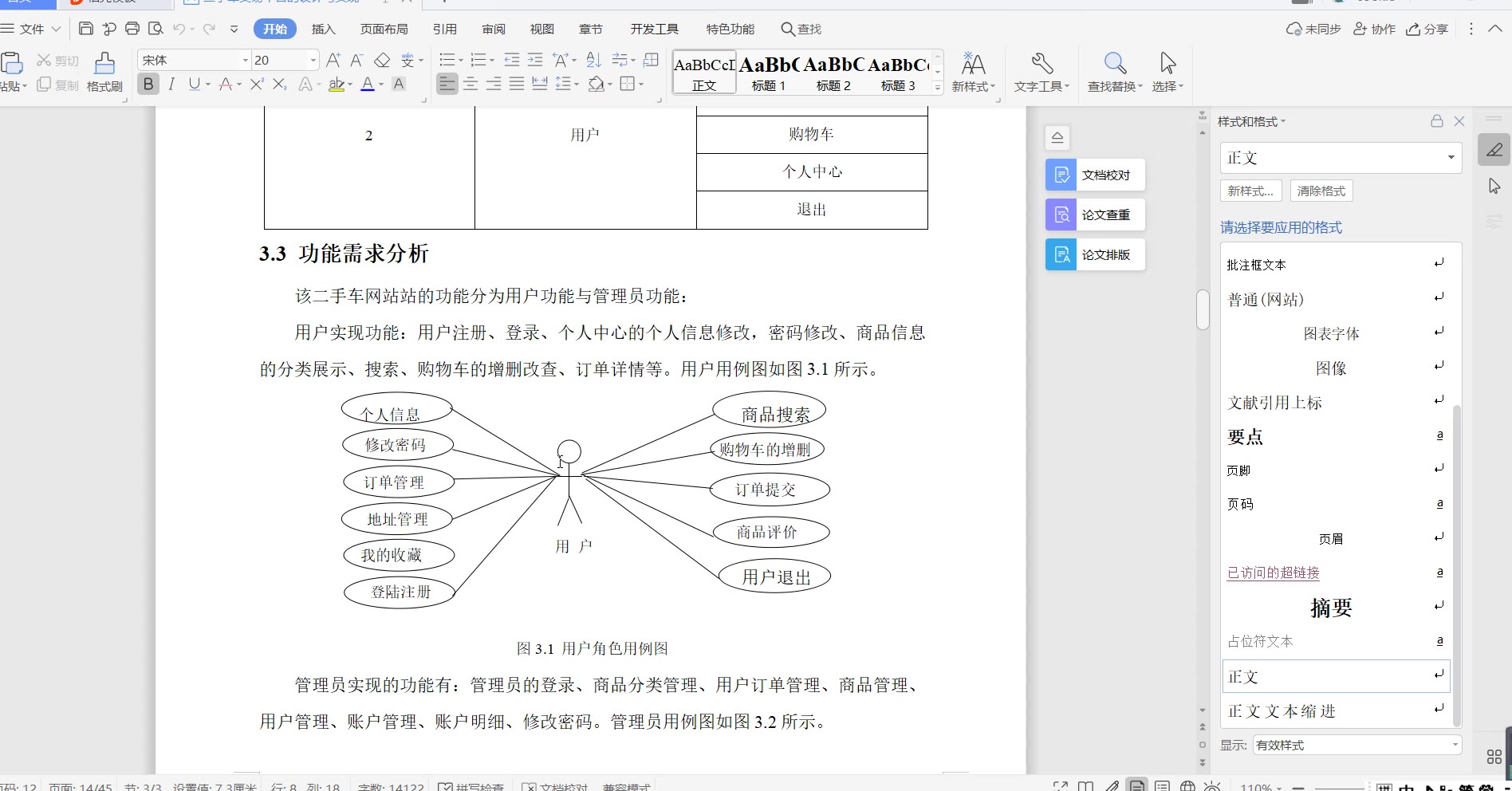Switch to the 插入 ribbon tab
1512x791 pixels.
323,29
